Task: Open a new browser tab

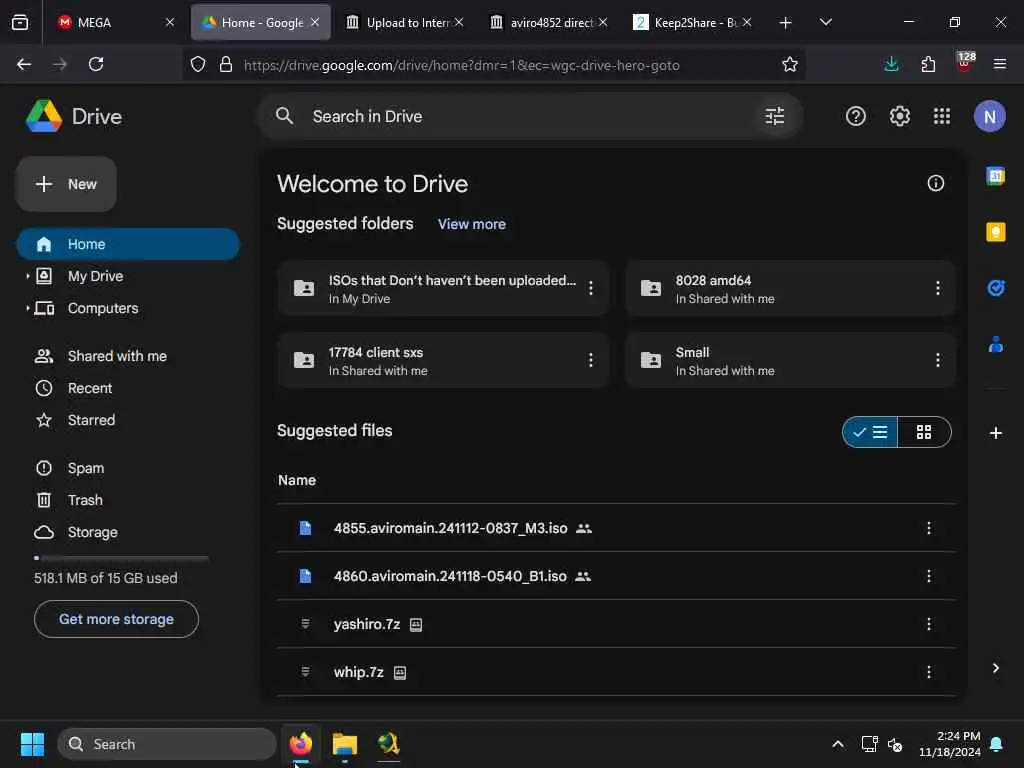Action: pos(785,22)
